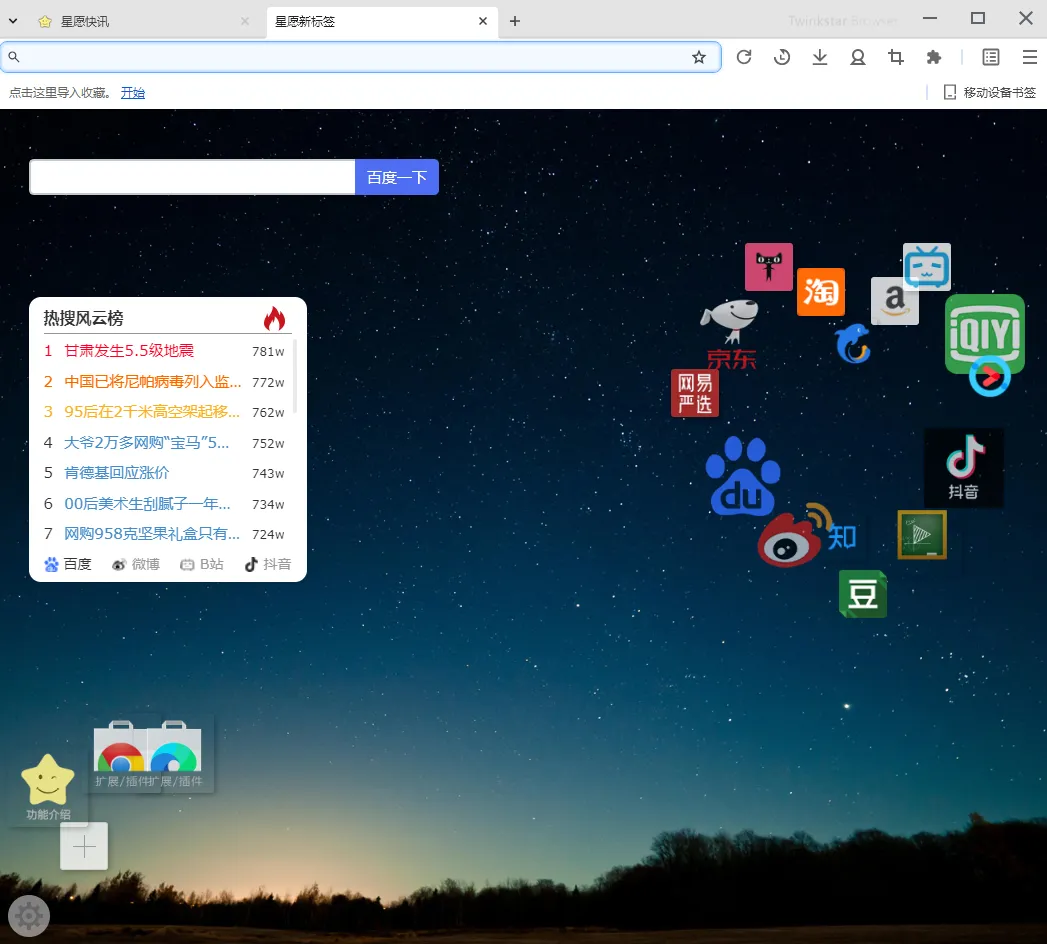The height and width of the screenshot is (944, 1047).
Task: Open hot search 甘肃发生5.5级地震
Action: point(129,350)
